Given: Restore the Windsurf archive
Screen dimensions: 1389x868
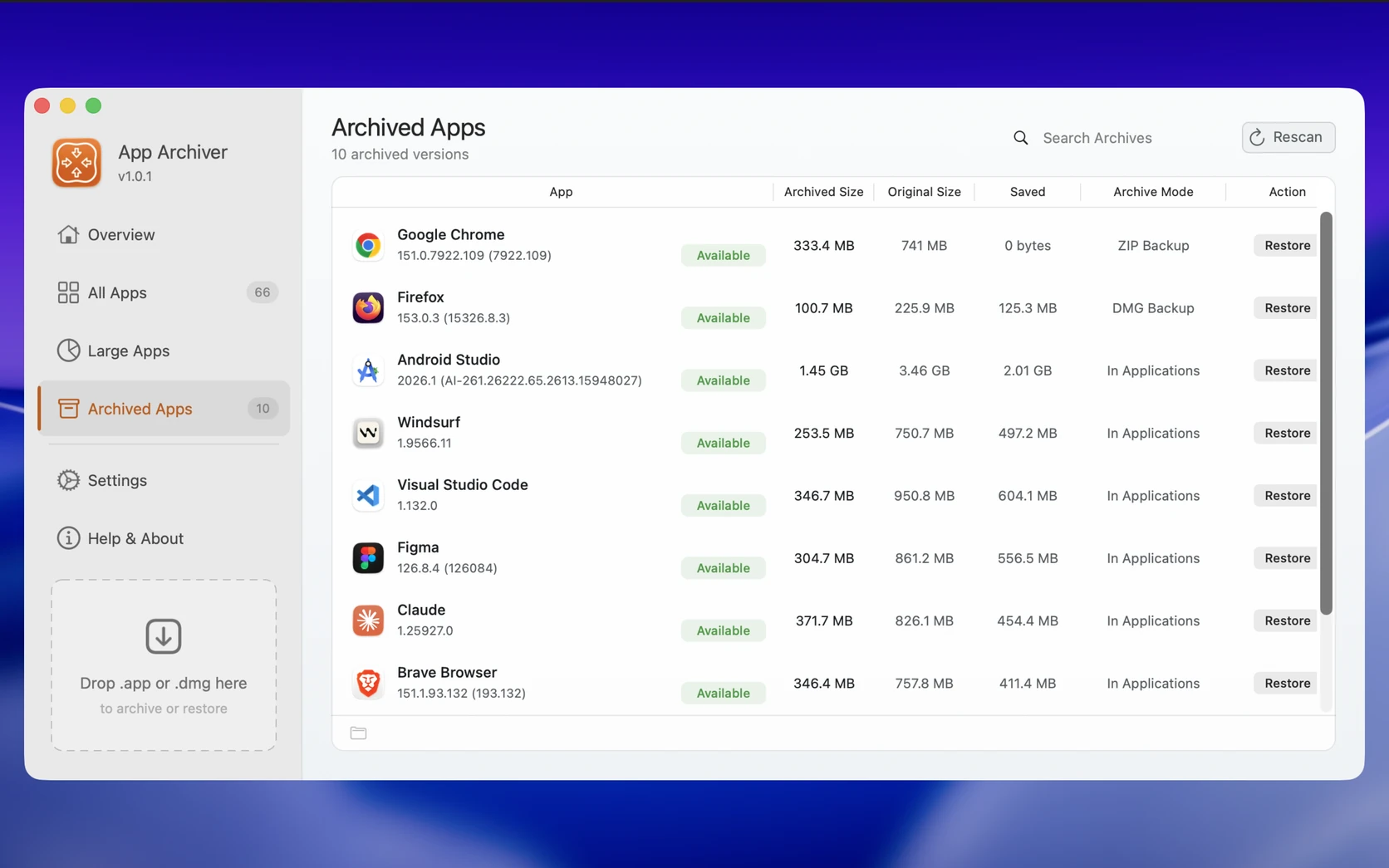Looking at the screenshot, I should (x=1287, y=433).
